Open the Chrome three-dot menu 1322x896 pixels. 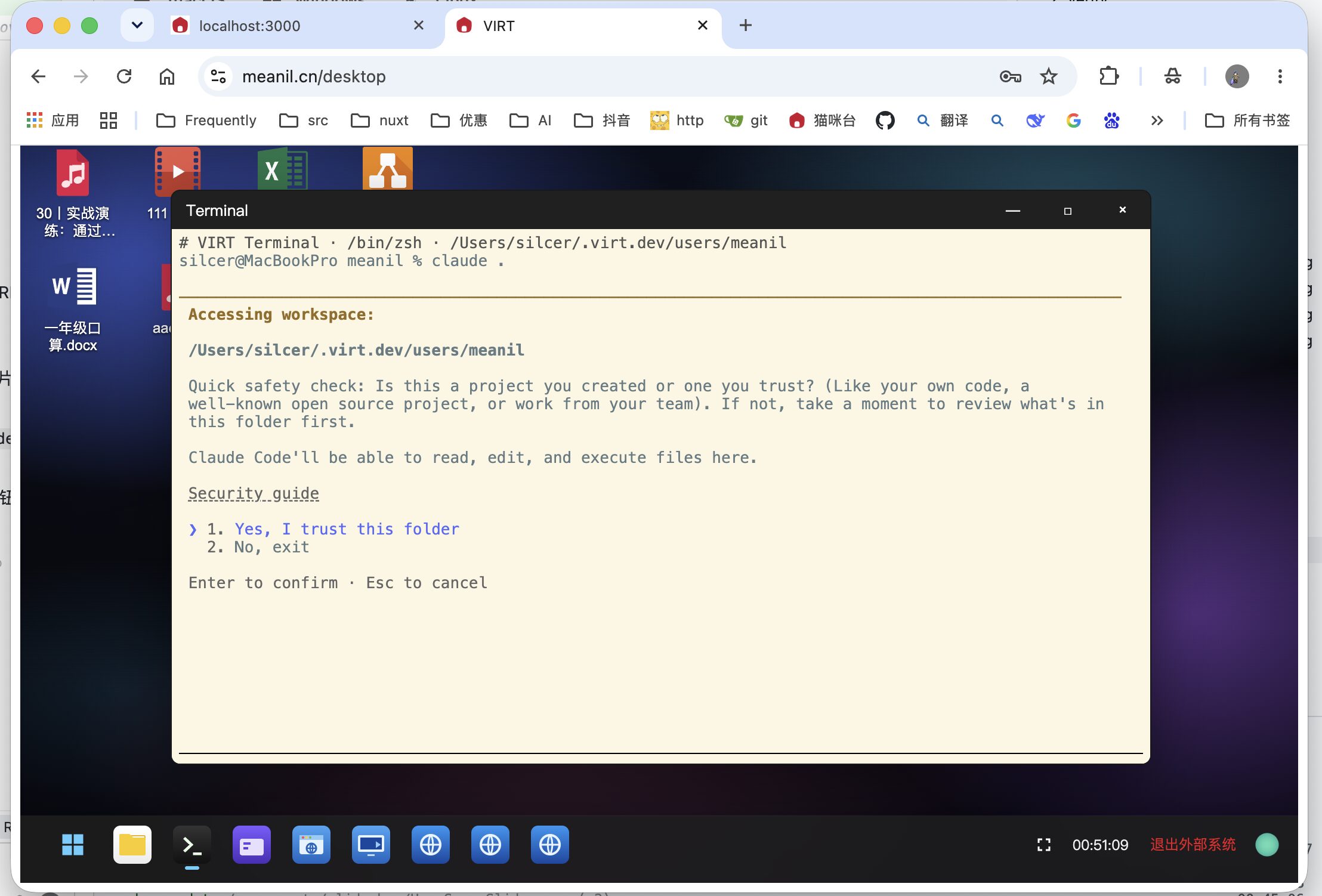click(1280, 76)
